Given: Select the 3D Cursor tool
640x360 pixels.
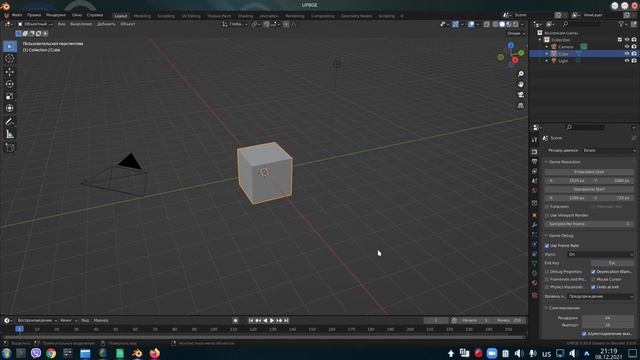Looking at the screenshot, I should [10, 59].
